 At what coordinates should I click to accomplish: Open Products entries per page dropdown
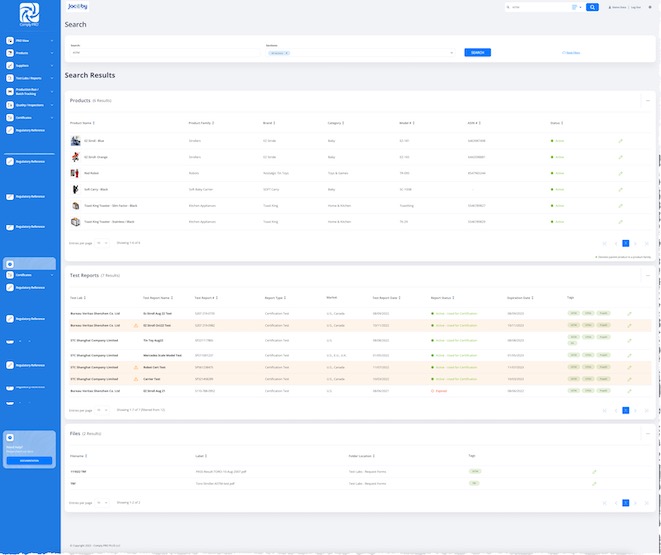102,243
